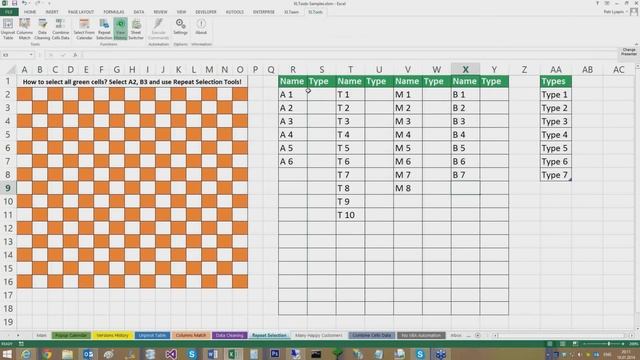
Task: Click the horizontal sheet scrollbar
Action: pos(563,336)
